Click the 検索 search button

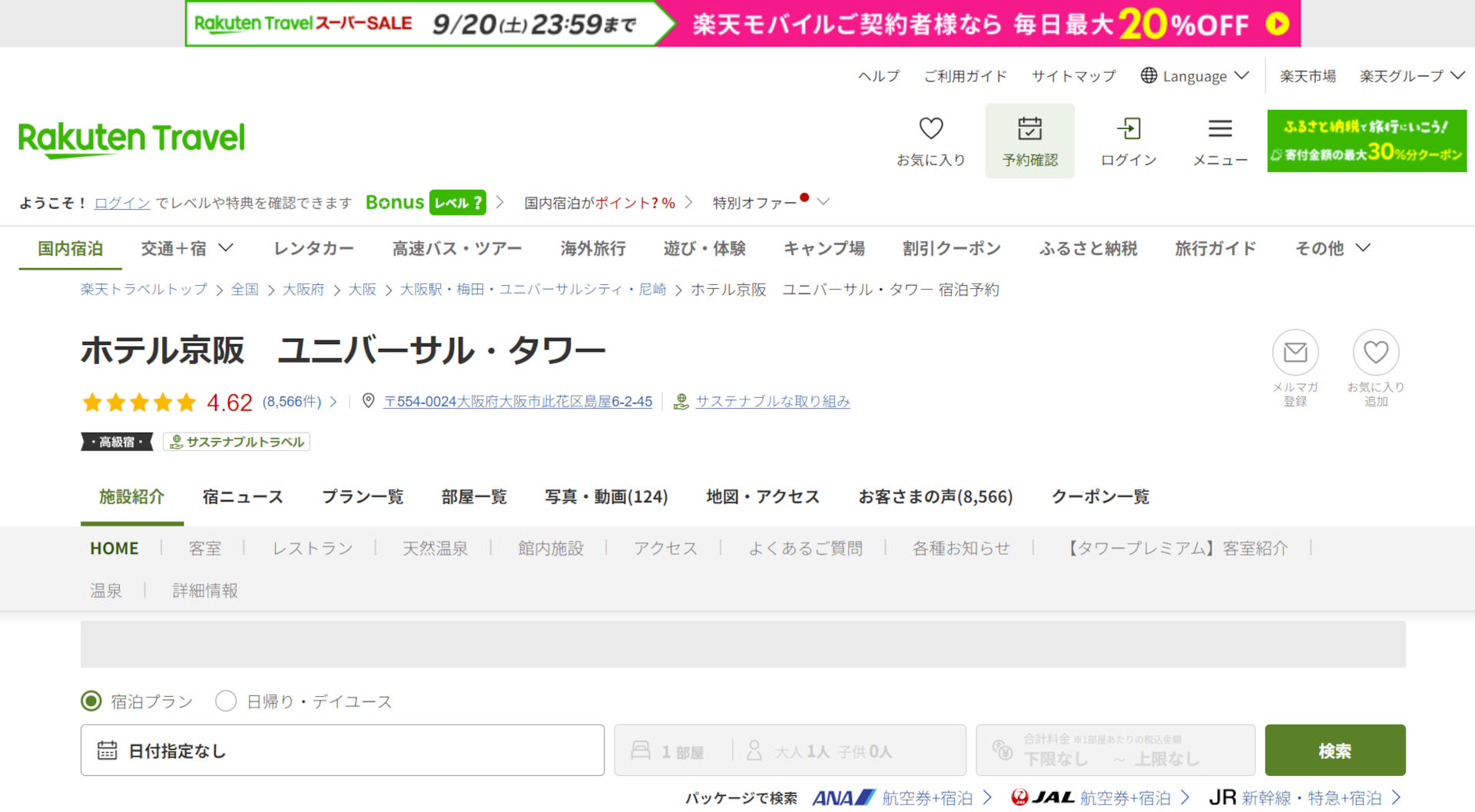pos(1334,751)
